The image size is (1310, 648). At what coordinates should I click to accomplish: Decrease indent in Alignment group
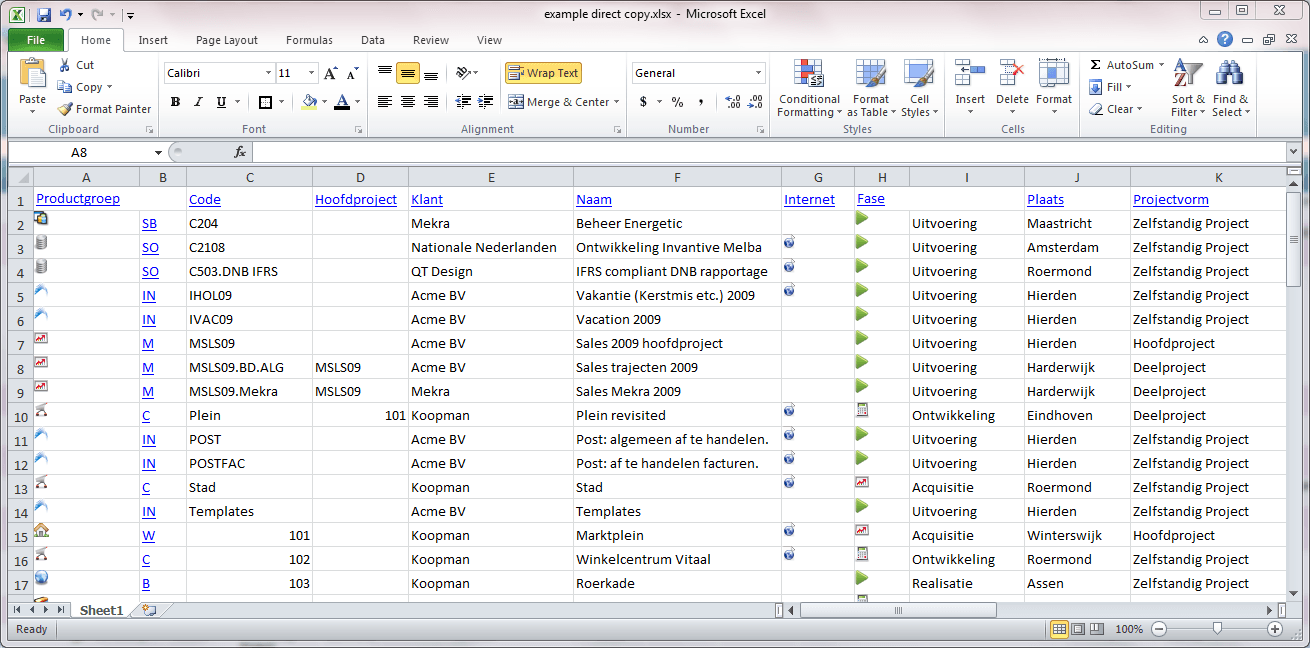tap(463, 102)
